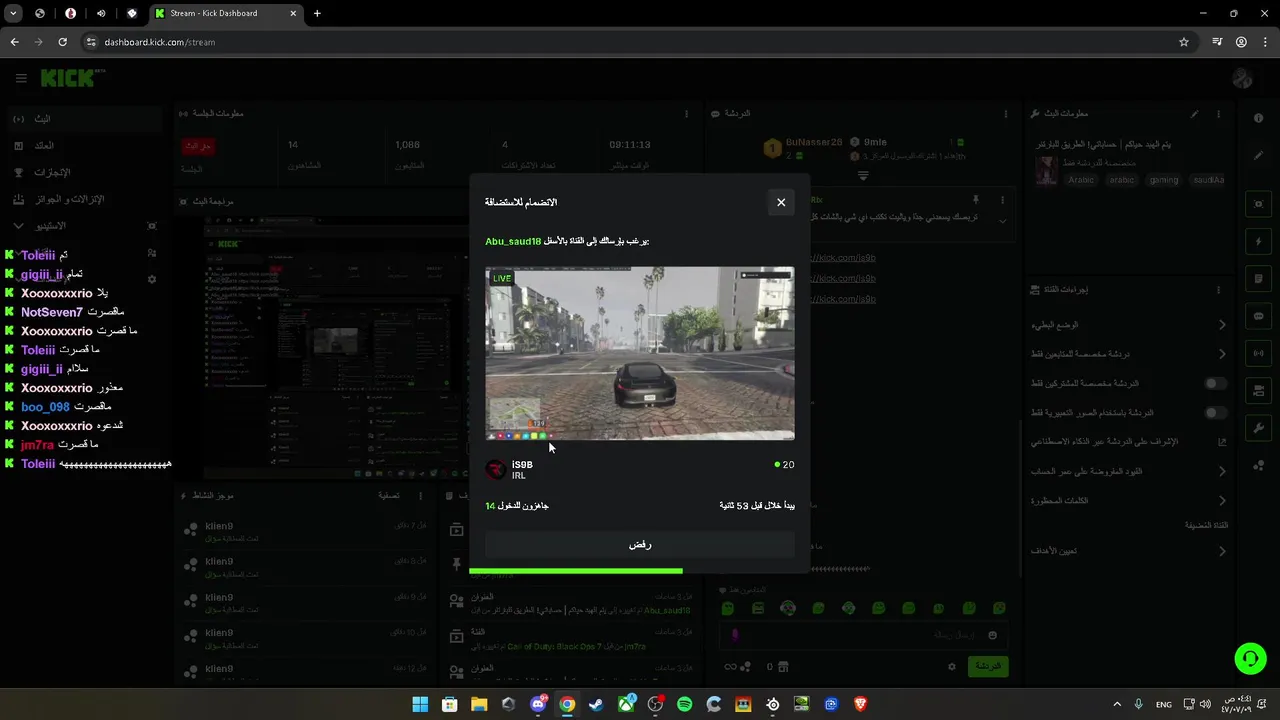Open the session info panel three-dot menu
This screenshot has width=1280, height=720.
687,114
